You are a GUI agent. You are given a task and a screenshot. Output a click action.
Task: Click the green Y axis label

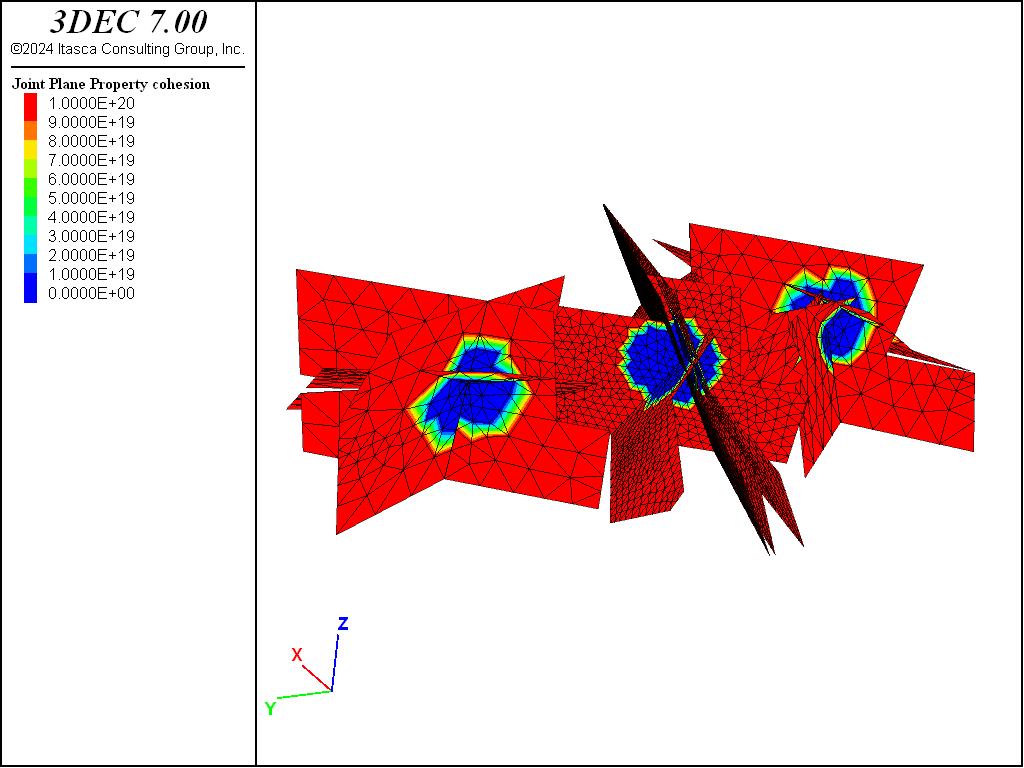coord(270,708)
